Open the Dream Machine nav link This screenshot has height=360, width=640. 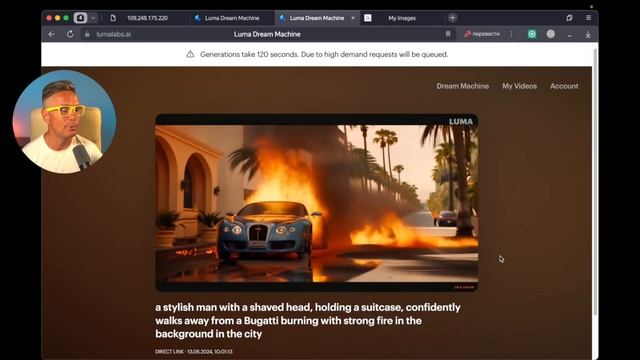coord(462,86)
